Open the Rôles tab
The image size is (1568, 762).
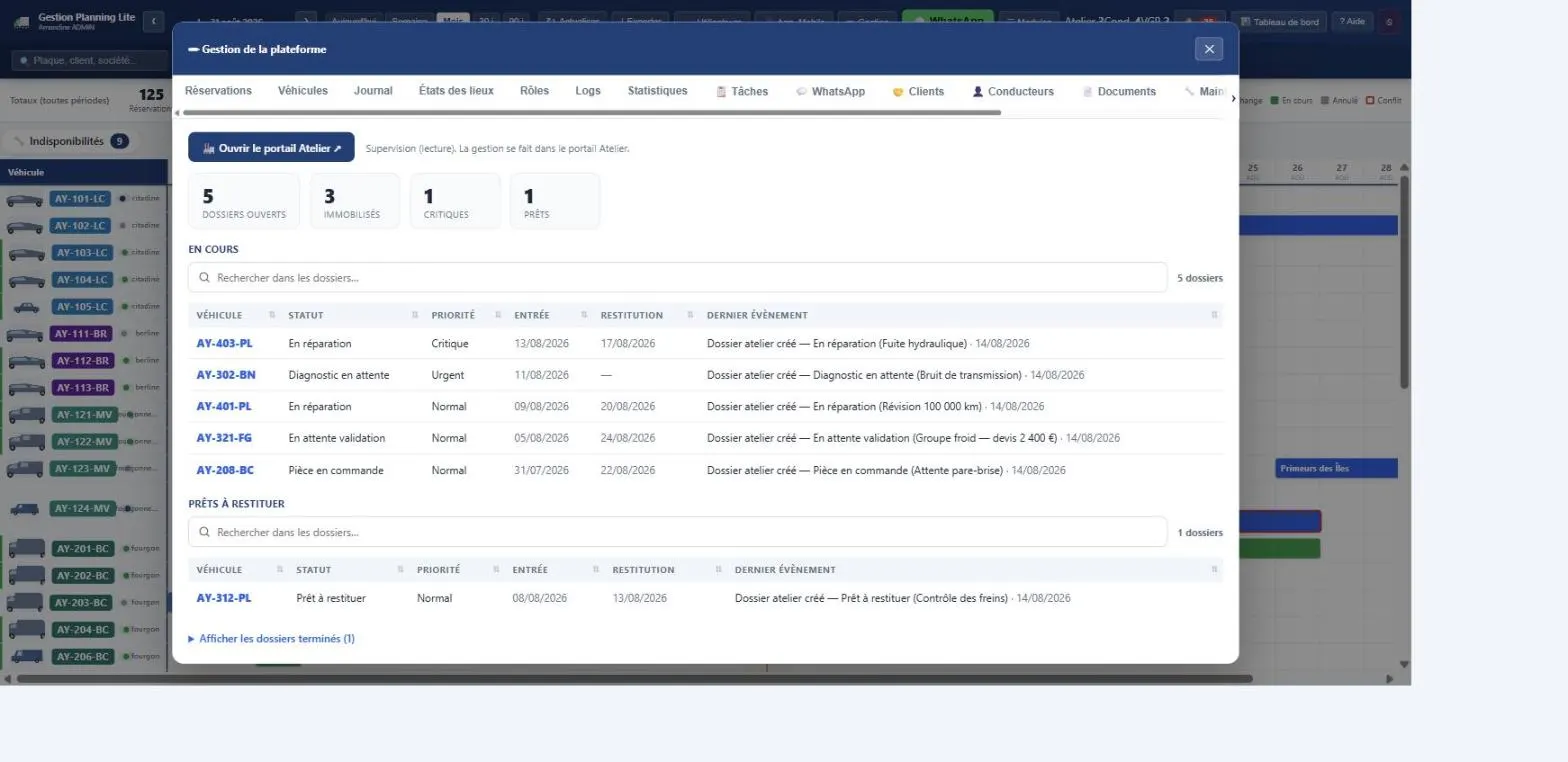click(535, 90)
